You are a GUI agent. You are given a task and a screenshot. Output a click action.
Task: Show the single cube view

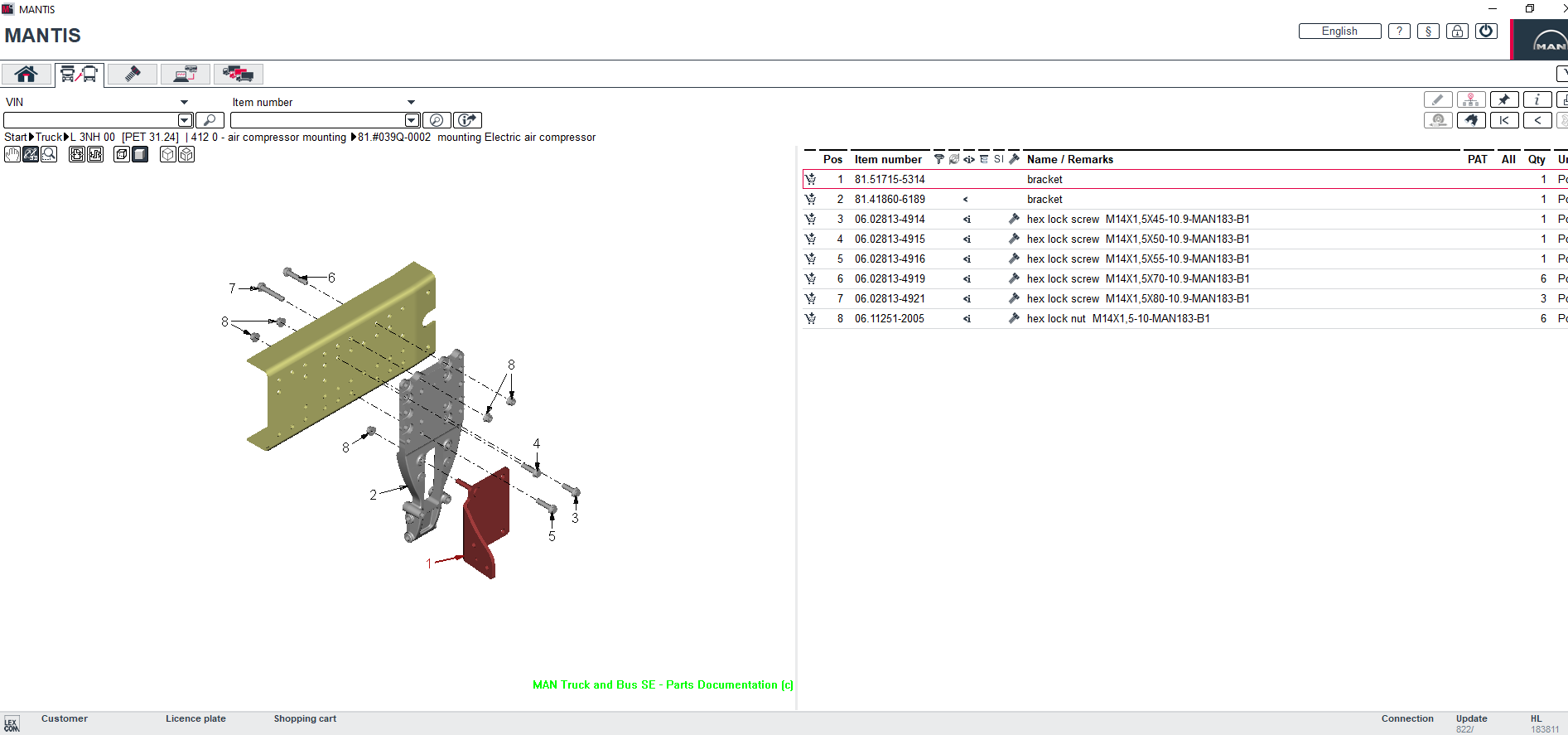tap(168, 154)
